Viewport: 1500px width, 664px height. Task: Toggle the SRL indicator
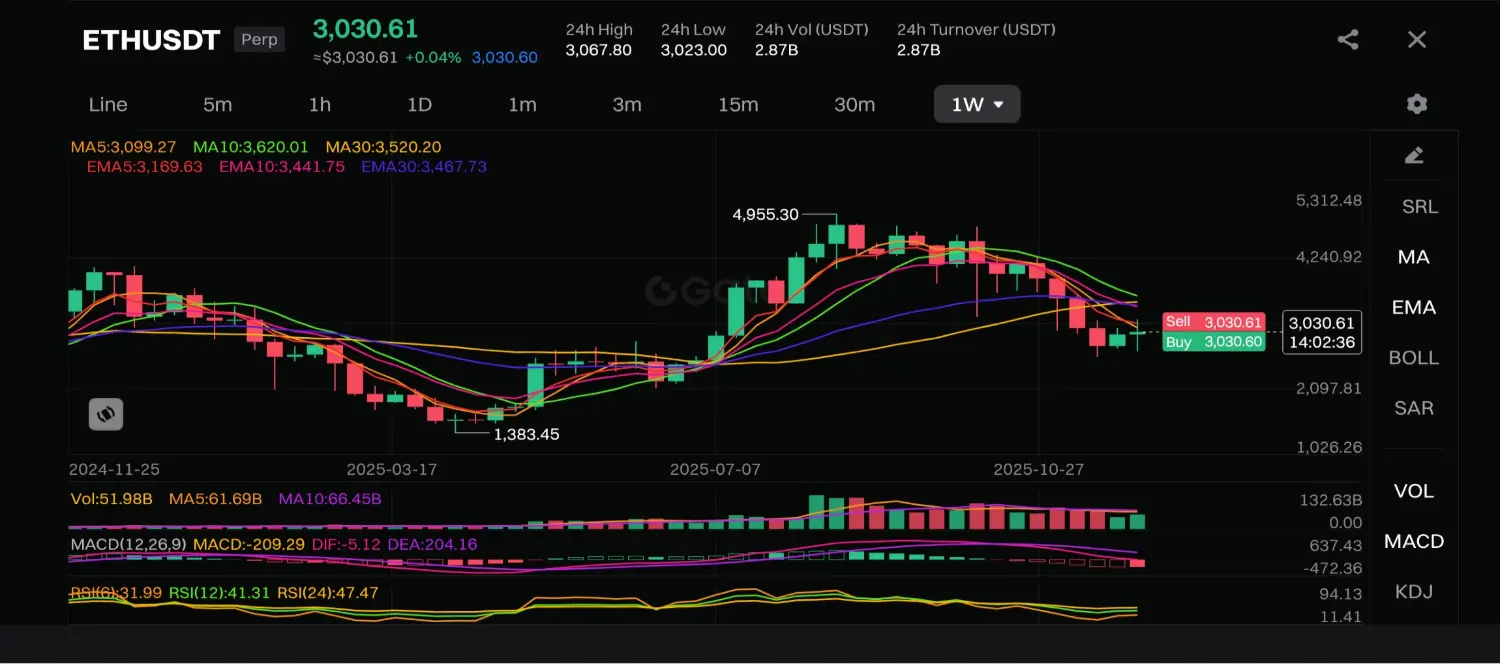[x=1419, y=206]
